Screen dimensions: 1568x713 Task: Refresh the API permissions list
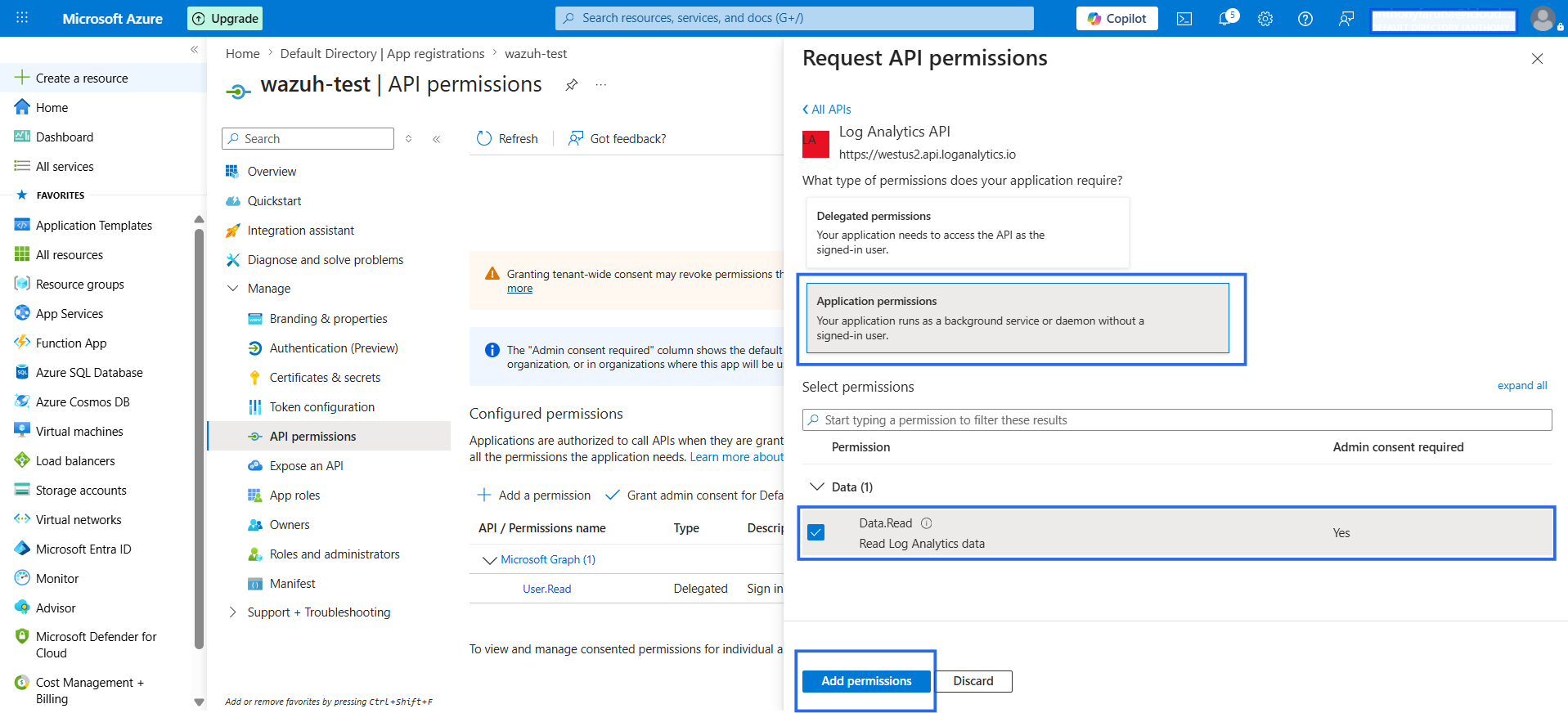[507, 139]
